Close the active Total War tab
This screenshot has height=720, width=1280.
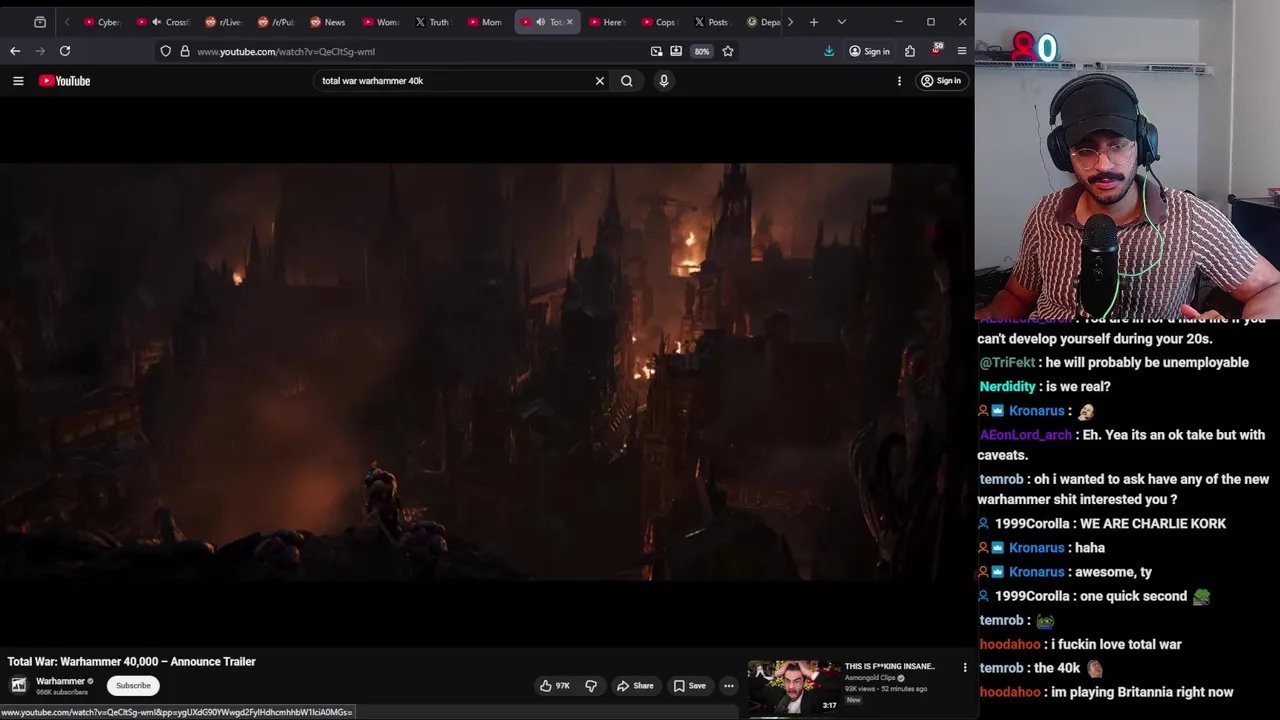point(570,22)
